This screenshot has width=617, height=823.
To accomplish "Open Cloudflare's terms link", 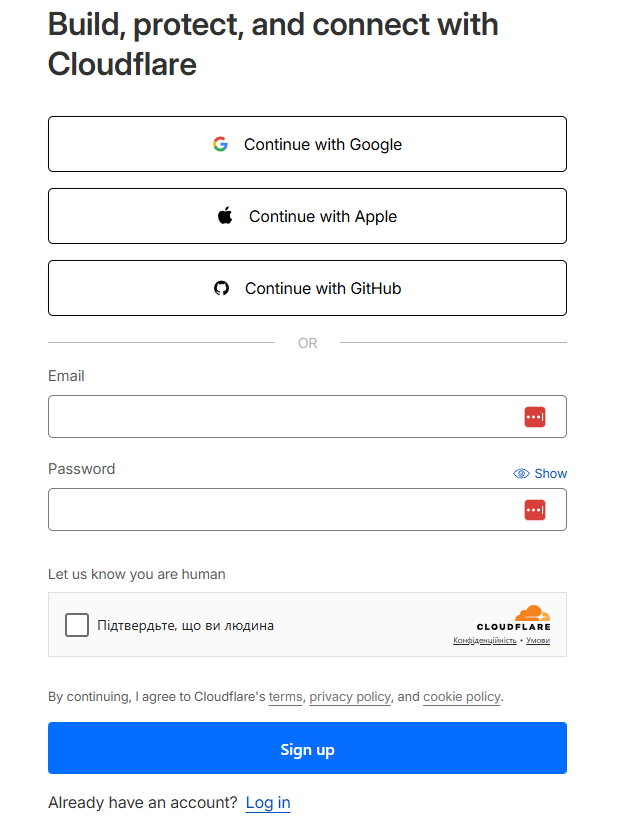I will [285, 697].
